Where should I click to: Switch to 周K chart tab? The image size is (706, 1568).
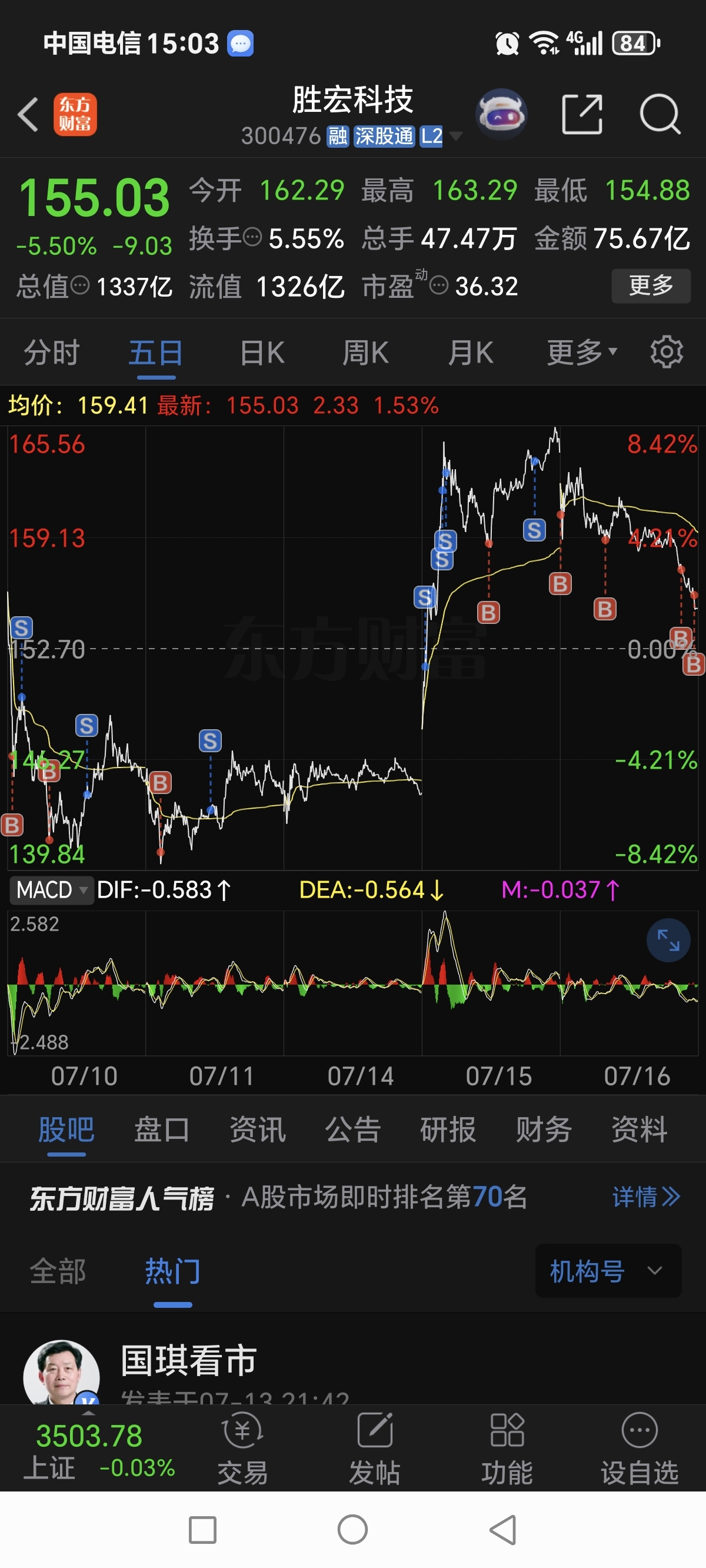tap(365, 353)
